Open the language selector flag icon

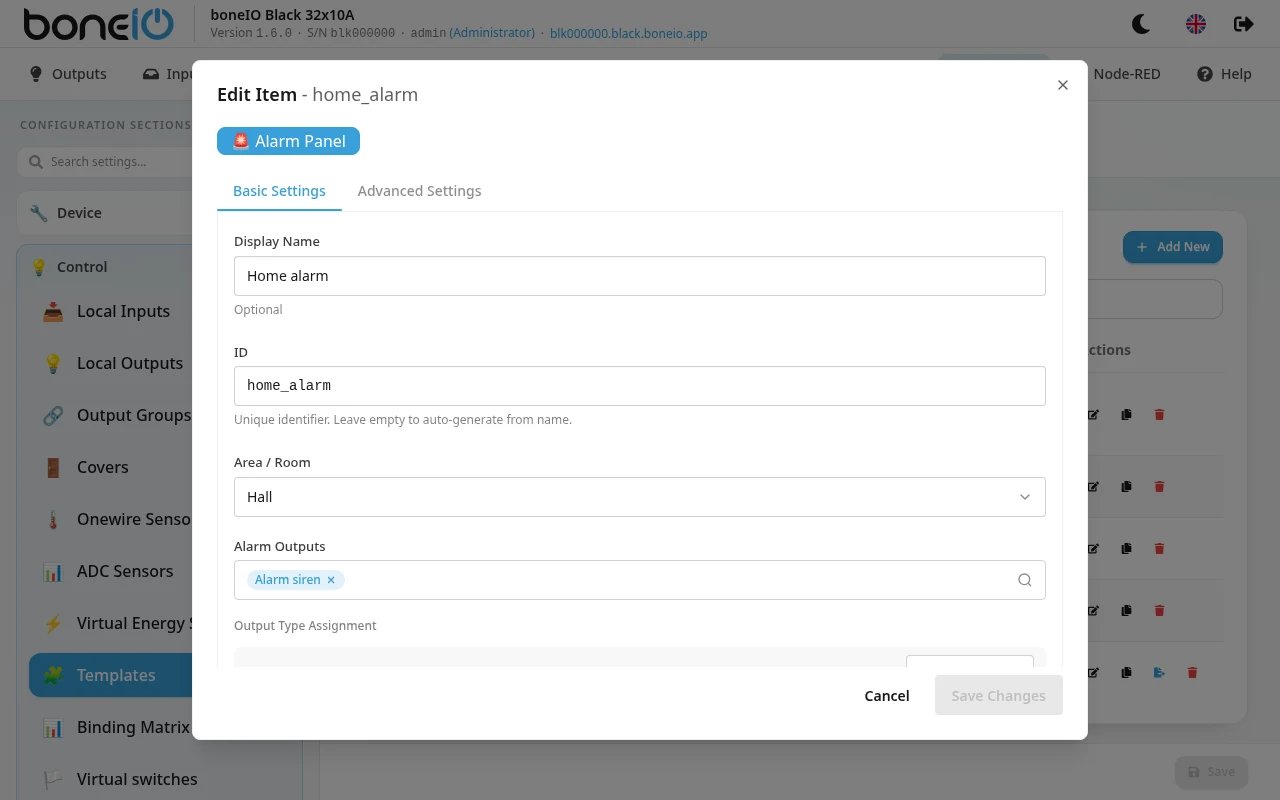(x=1196, y=24)
